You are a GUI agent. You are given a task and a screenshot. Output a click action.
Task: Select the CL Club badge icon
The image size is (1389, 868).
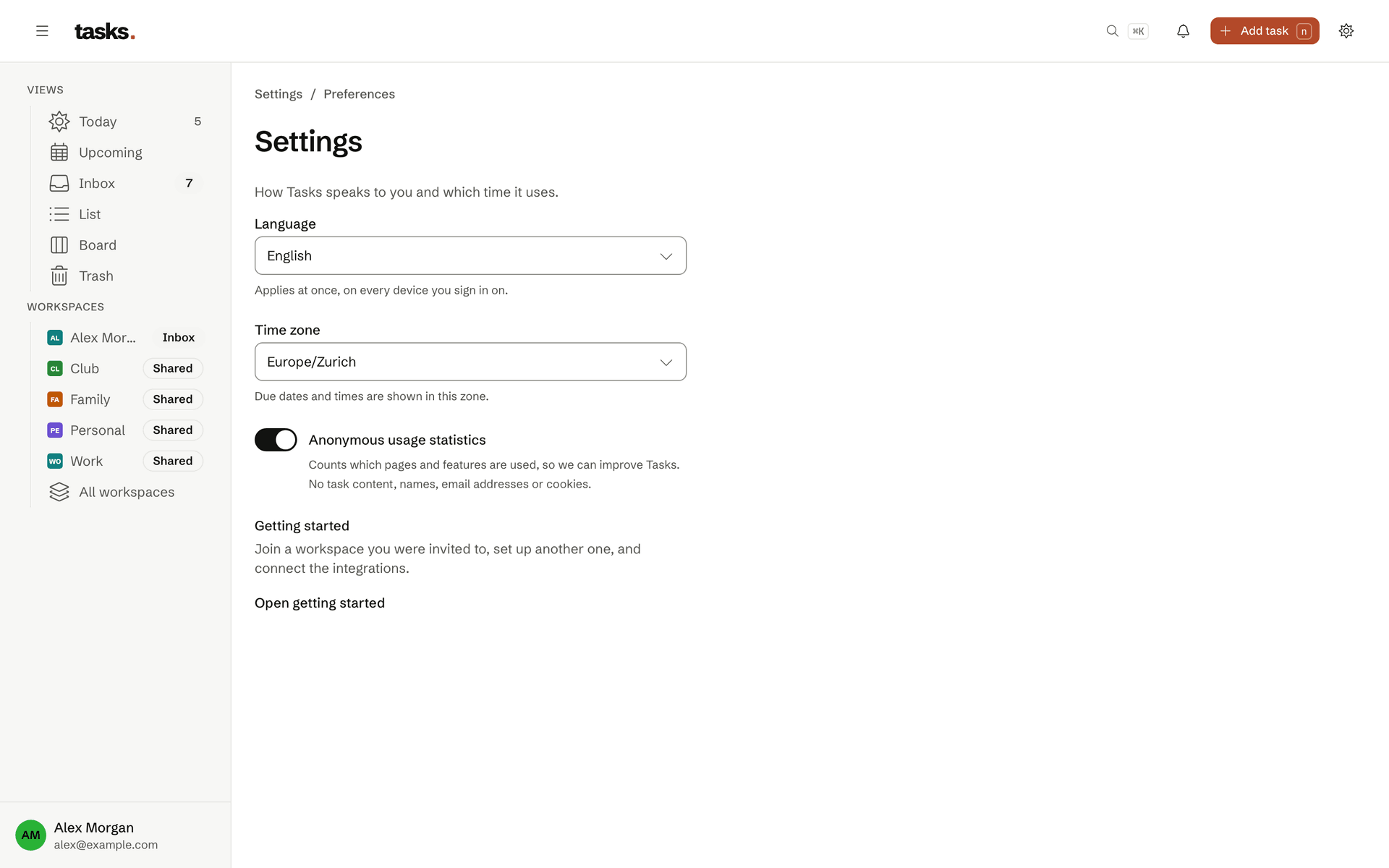pos(55,368)
